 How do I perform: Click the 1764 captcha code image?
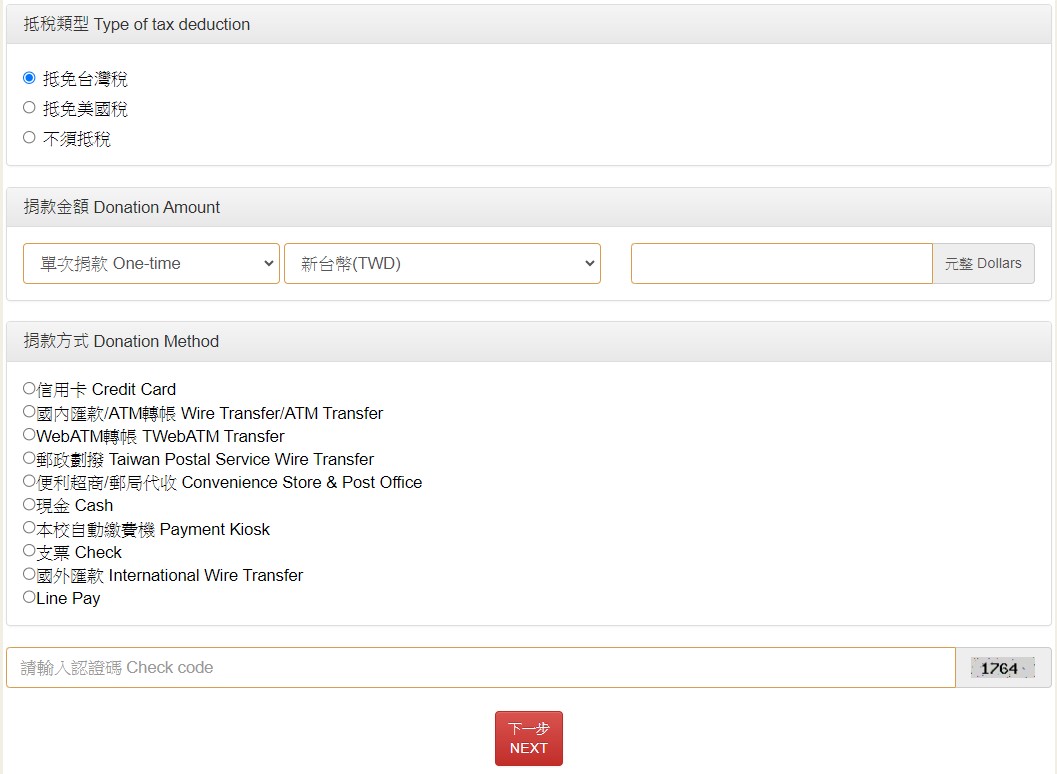click(x=1002, y=668)
